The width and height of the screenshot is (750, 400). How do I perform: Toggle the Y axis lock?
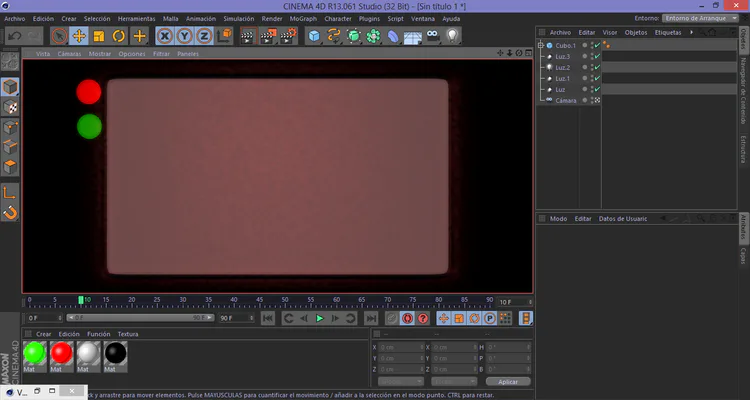coord(185,36)
